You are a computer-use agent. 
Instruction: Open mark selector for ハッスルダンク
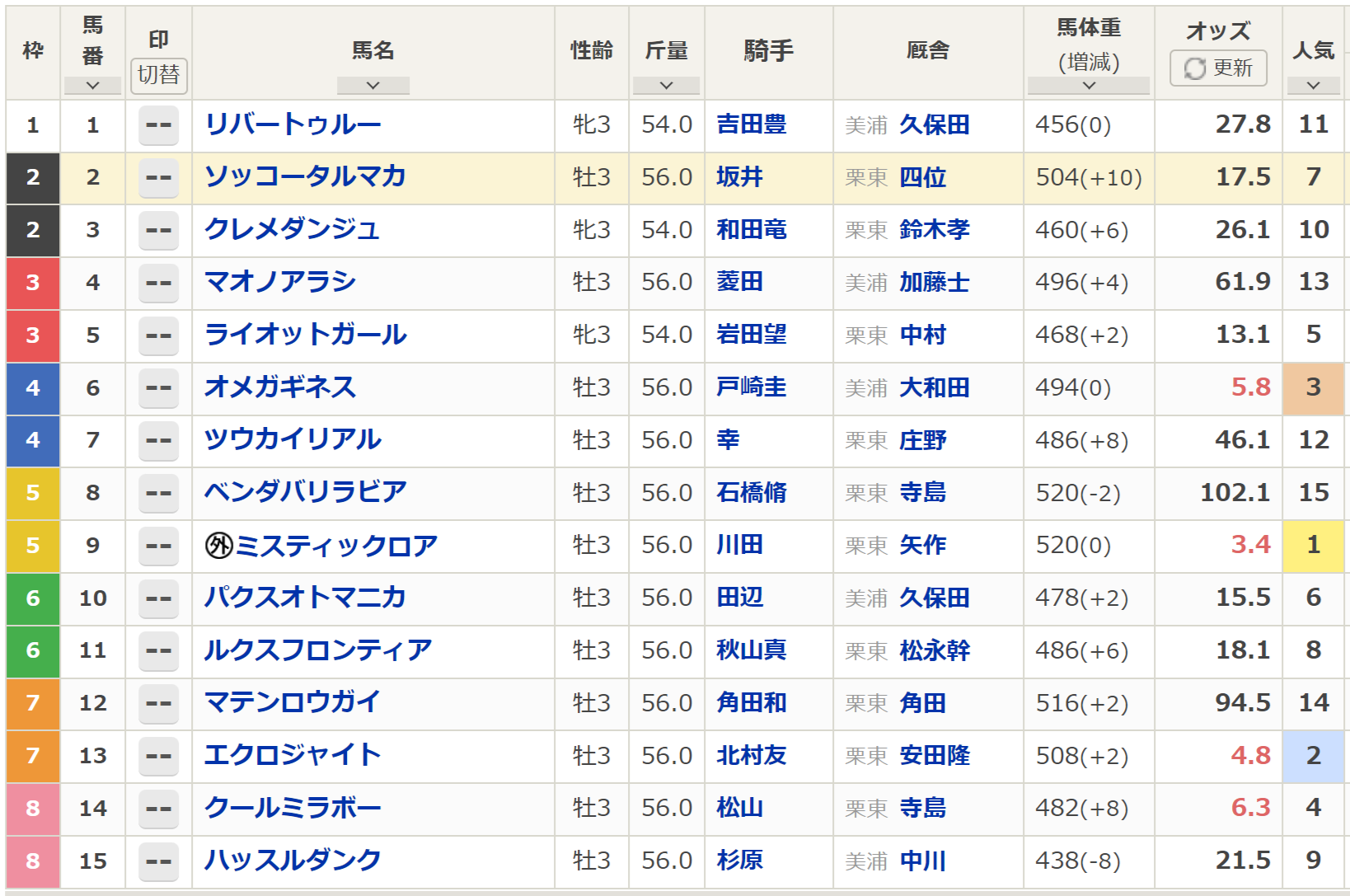[x=158, y=862]
